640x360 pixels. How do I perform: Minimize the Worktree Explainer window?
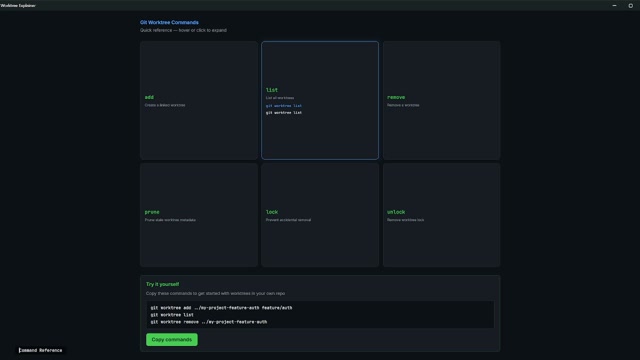(614, 6)
